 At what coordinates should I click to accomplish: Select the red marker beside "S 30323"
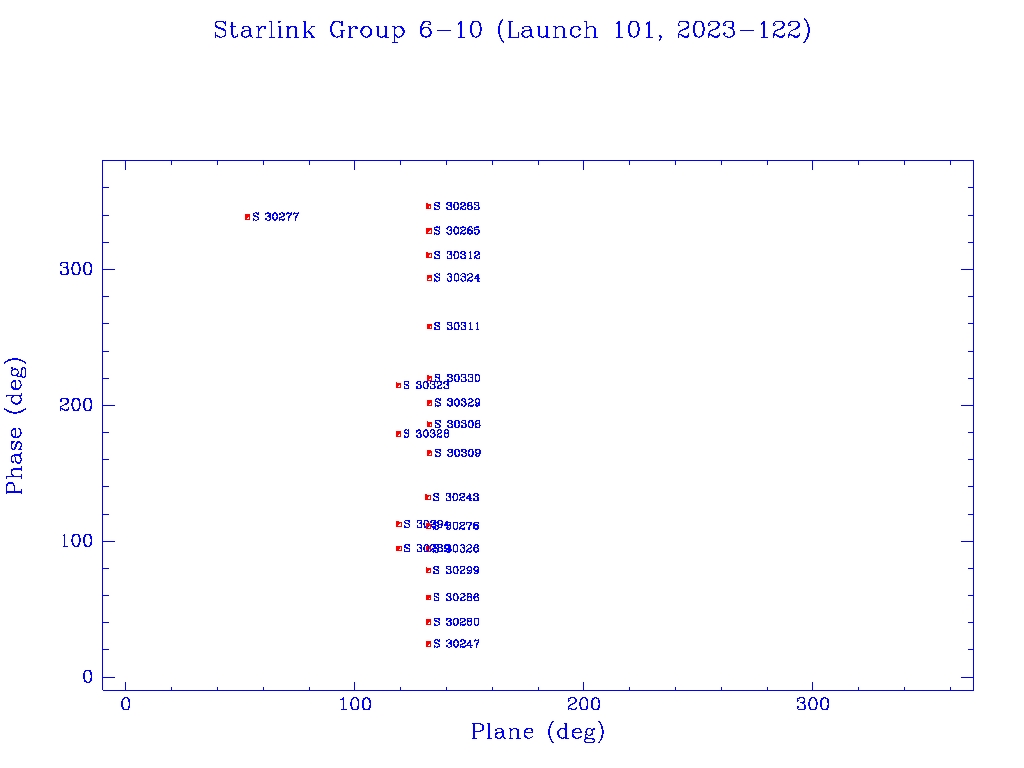[398, 385]
